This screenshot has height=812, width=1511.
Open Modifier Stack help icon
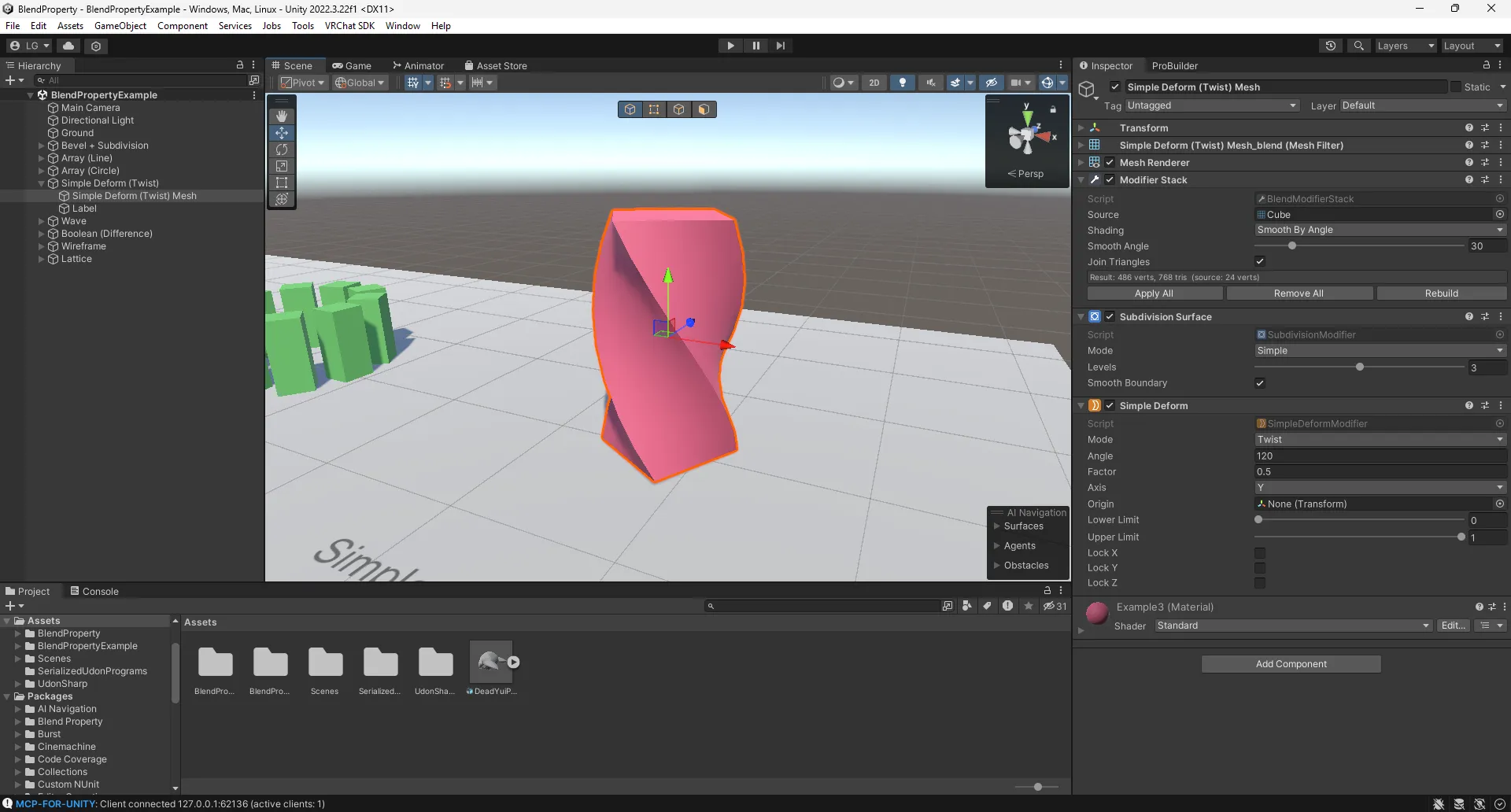1469,179
